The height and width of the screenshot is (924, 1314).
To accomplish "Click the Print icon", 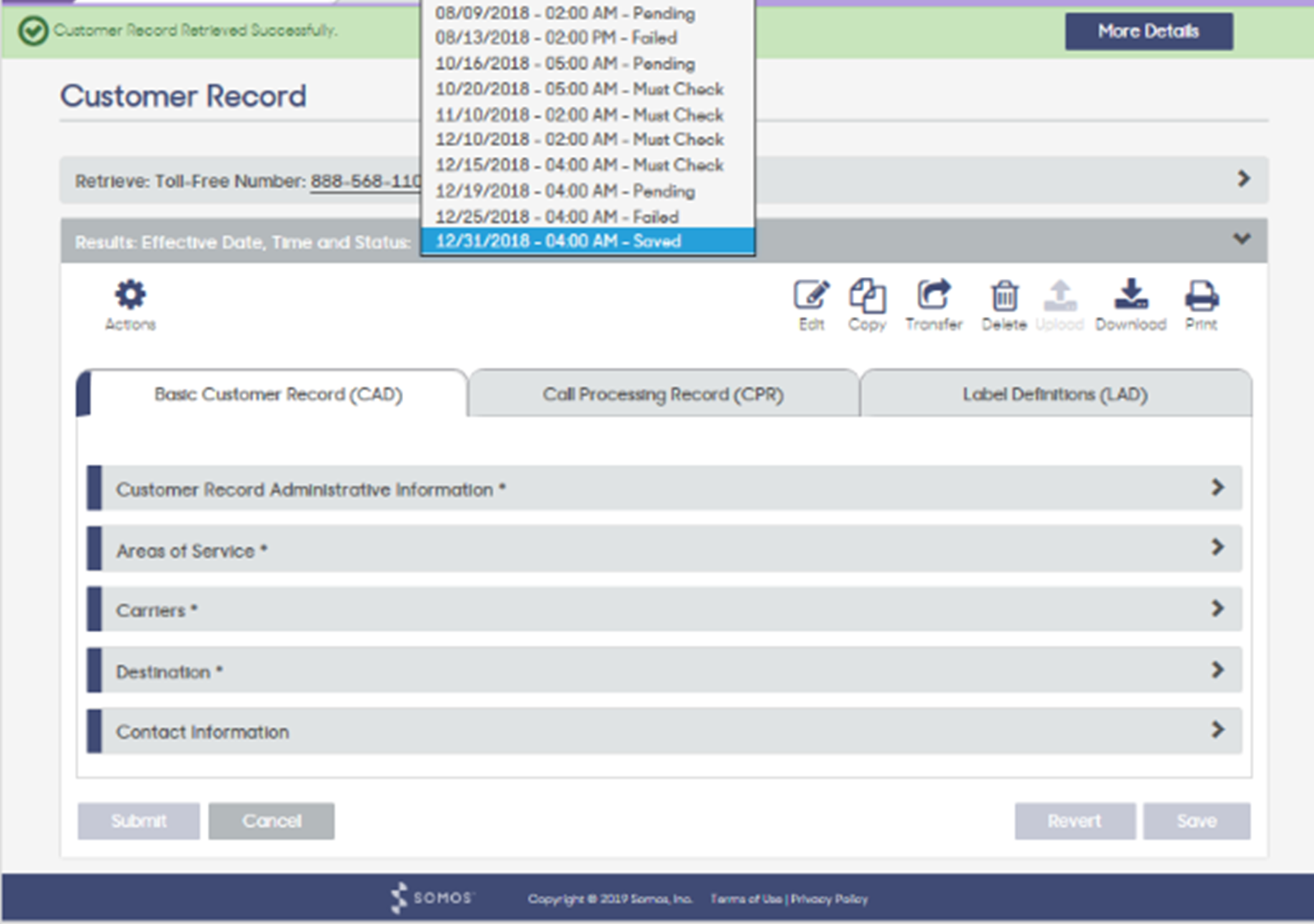I will (x=1201, y=305).
